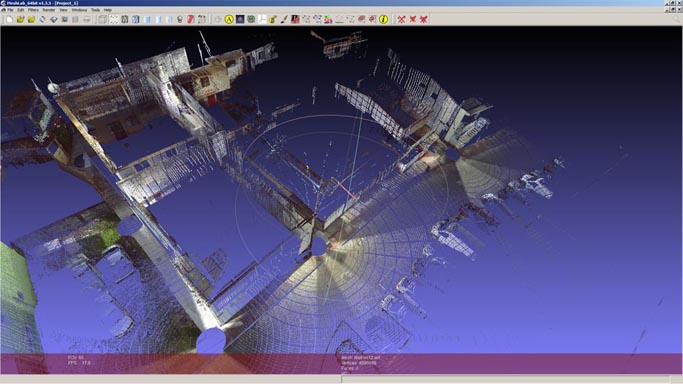Click the white axes tool icon
Screen dimensions: 683x384
point(262,19)
